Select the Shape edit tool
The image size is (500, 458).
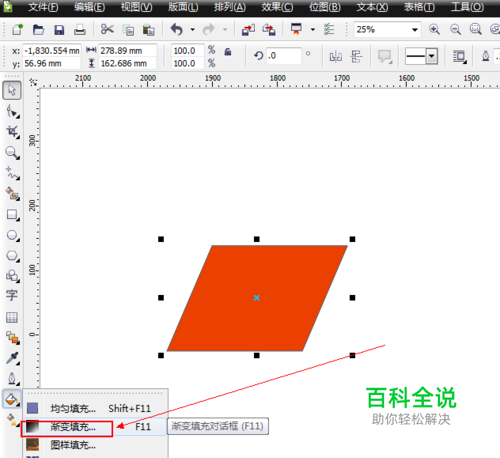(x=12, y=112)
